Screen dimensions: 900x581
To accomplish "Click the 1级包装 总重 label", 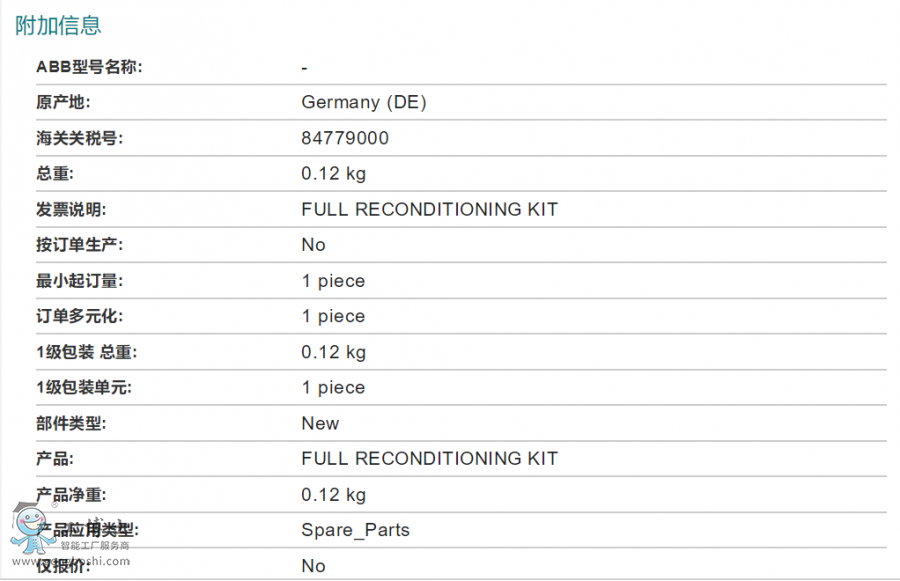I will 87,352.
